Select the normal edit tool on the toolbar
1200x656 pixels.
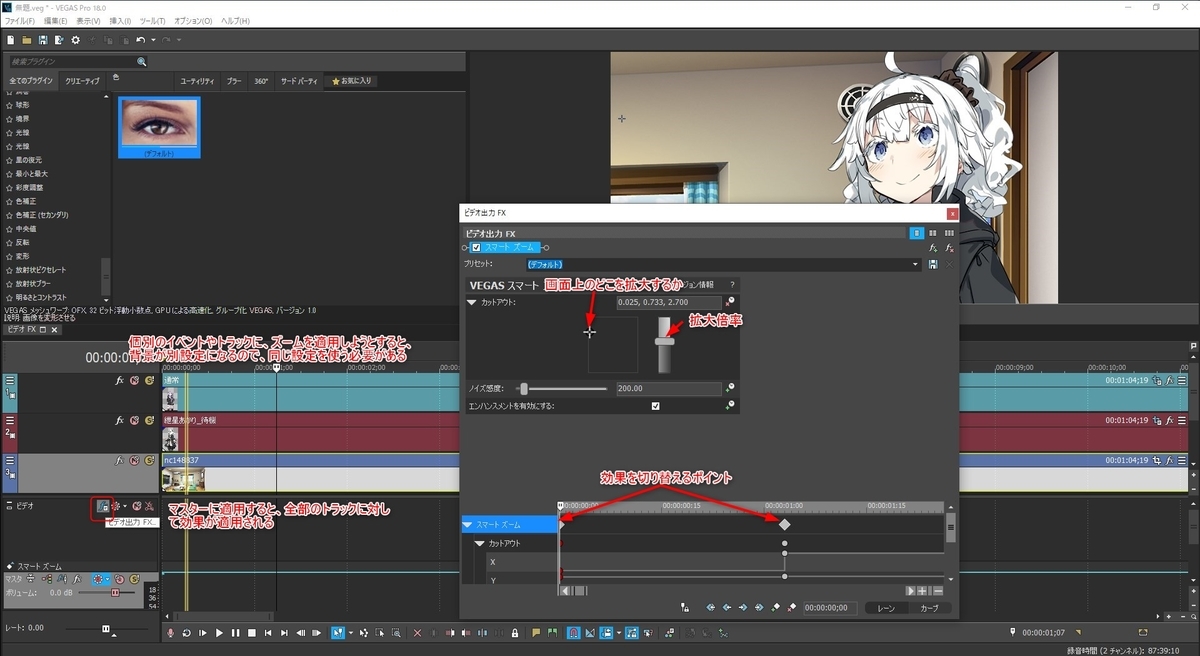(x=337, y=633)
